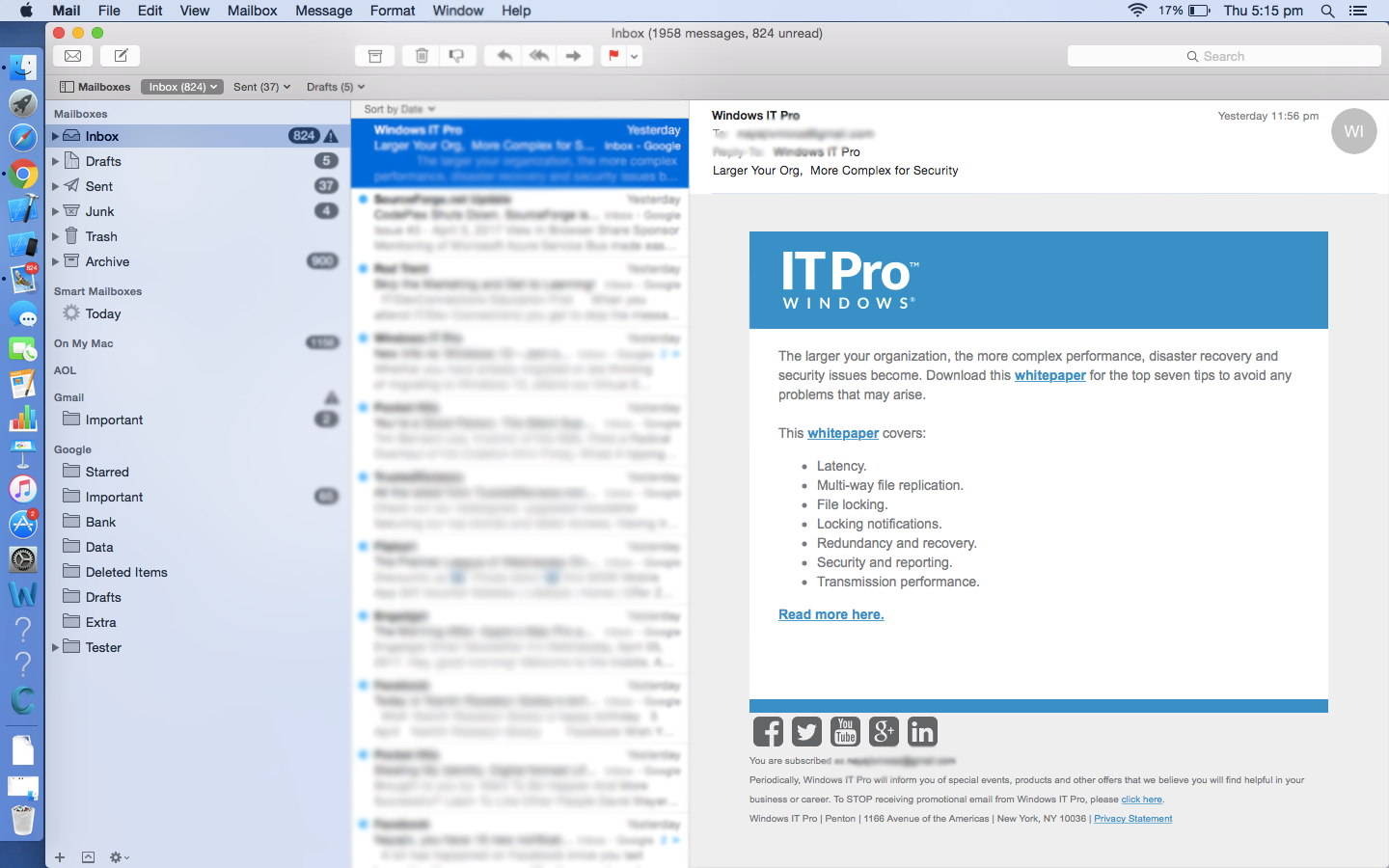The height and width of the screenshot is (868, 1389).
Task: Open the Inbox (824) favorites dropdown
Action: click(x=182, y=87)
